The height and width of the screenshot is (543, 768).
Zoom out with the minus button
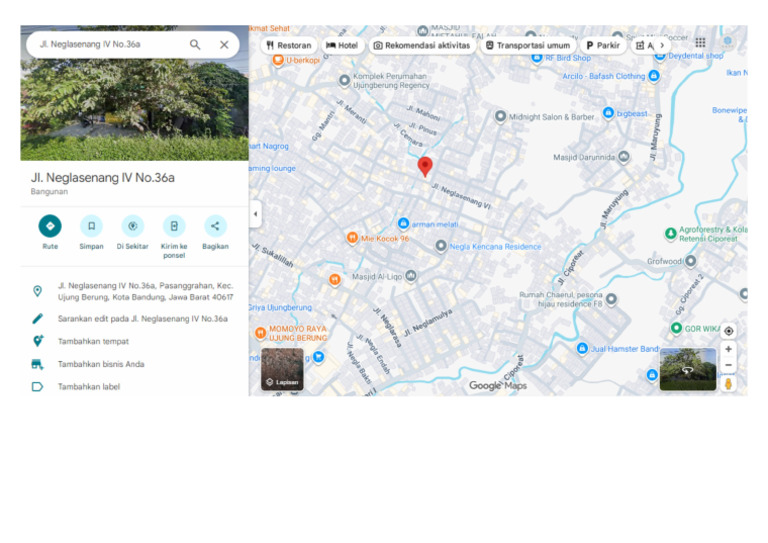[x=728, y=365]
